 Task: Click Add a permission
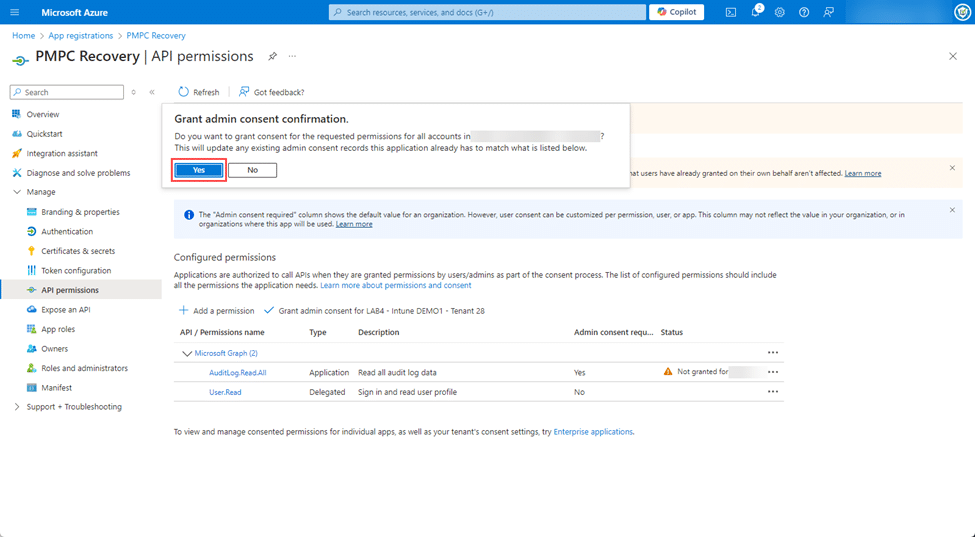click(216, 311)
